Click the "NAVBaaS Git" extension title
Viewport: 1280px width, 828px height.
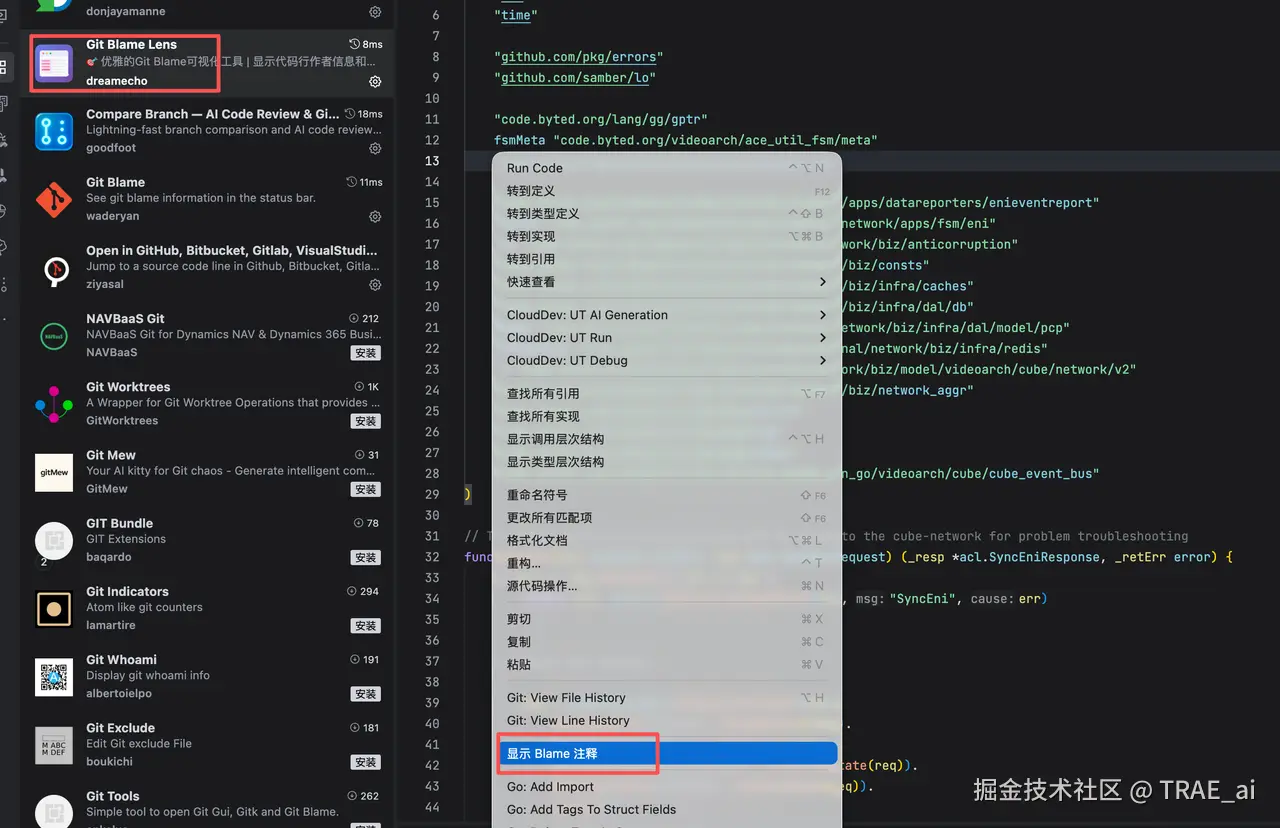click(x=125, y=319)
